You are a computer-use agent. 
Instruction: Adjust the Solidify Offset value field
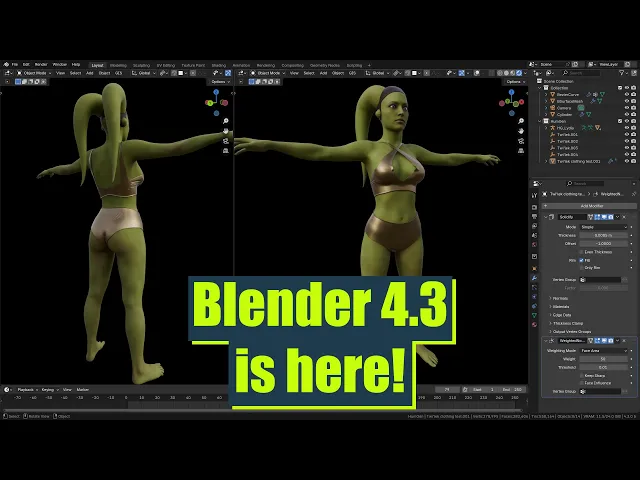604,244
